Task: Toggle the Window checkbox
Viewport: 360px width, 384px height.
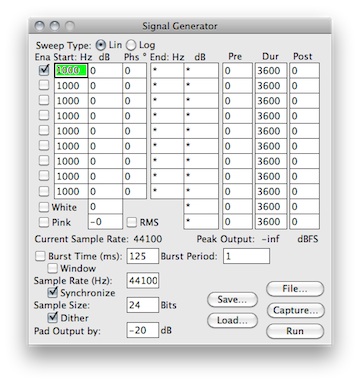Action: coord(52,268)
